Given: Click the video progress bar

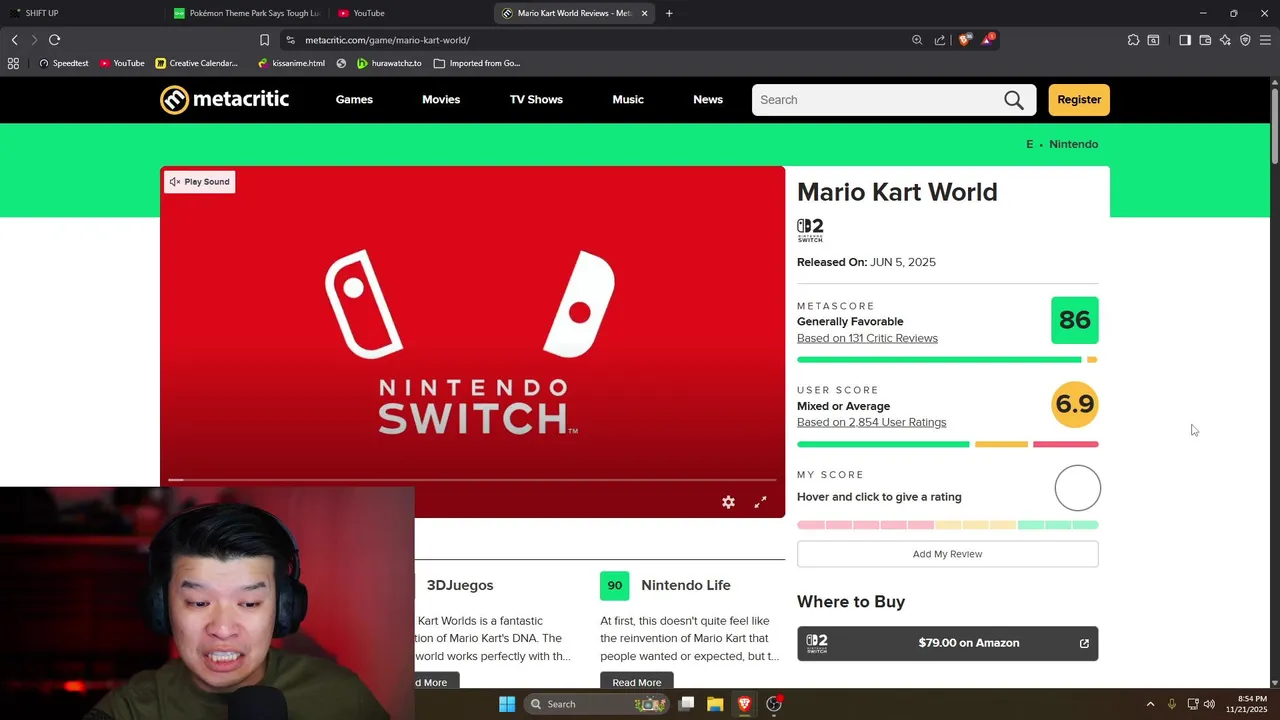Looking at the screenshot, I should pos(472,480).
